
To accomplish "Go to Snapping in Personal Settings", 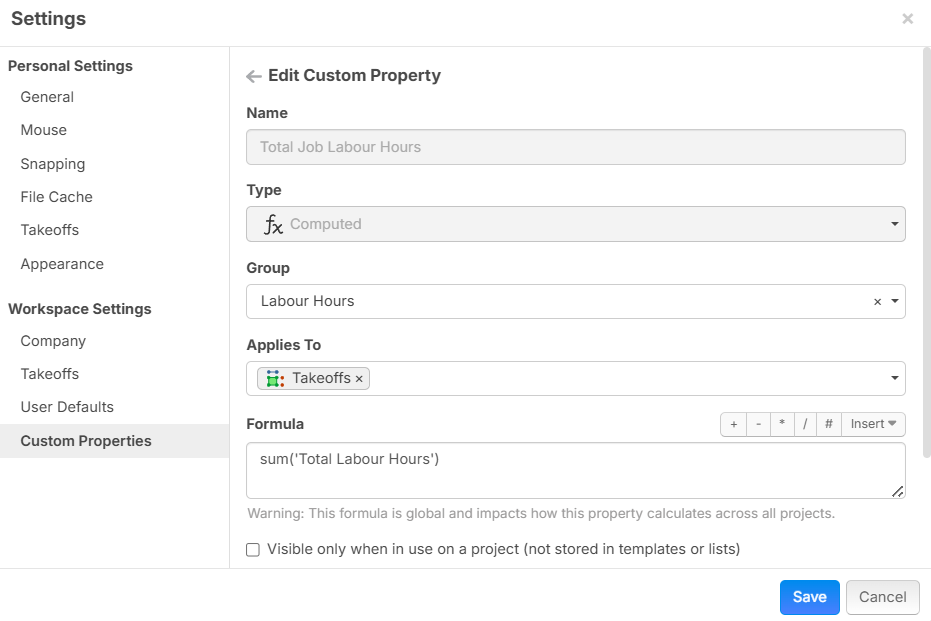I will point(53,164).
